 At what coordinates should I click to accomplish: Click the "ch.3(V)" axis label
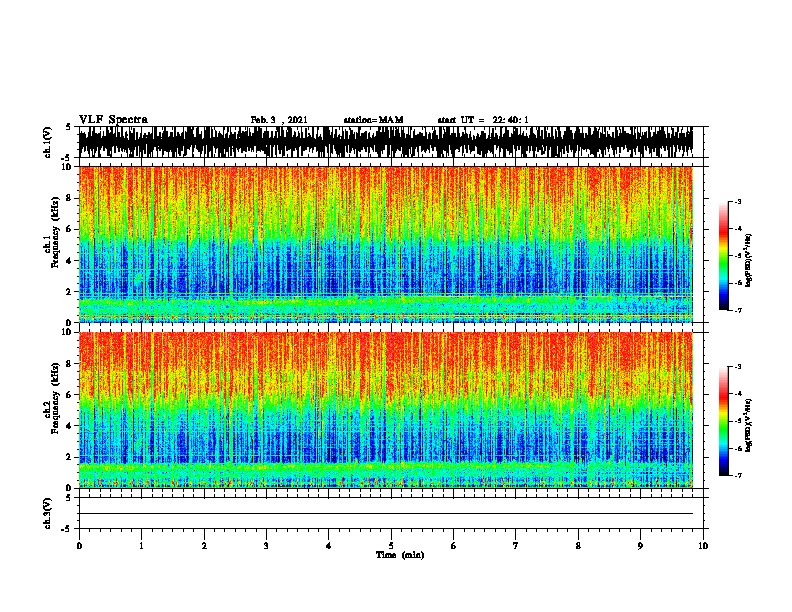coord(48,513)
